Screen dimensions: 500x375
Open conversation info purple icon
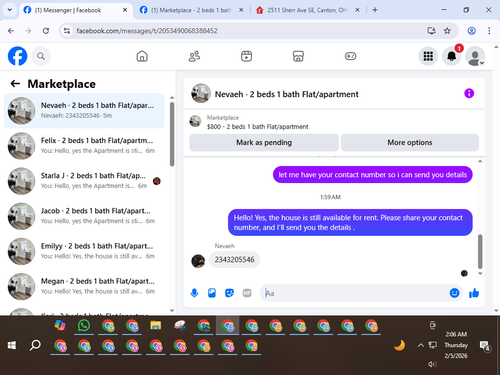[469, 93]
